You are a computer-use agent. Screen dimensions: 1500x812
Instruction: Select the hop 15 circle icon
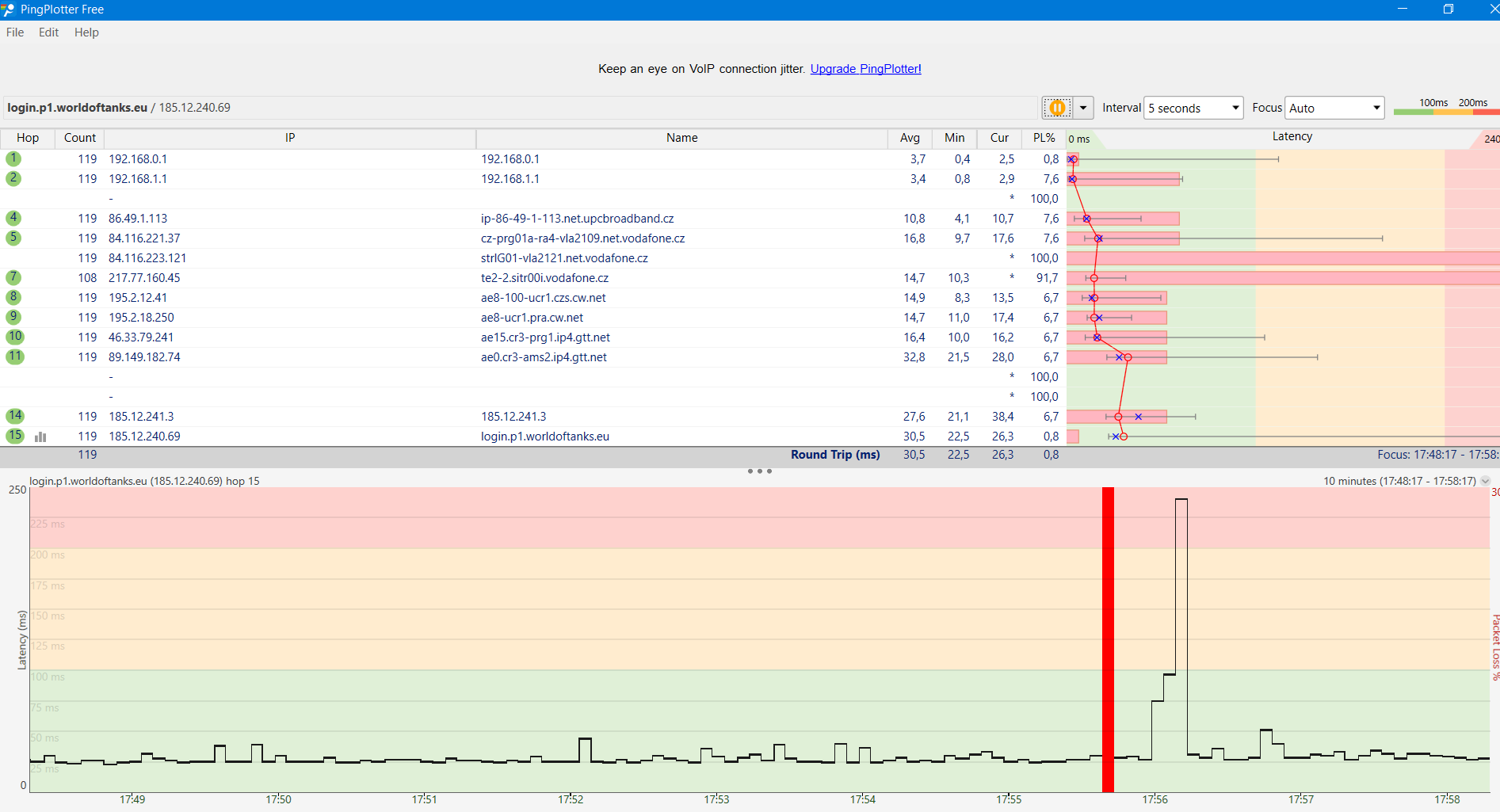pos(15,436)
